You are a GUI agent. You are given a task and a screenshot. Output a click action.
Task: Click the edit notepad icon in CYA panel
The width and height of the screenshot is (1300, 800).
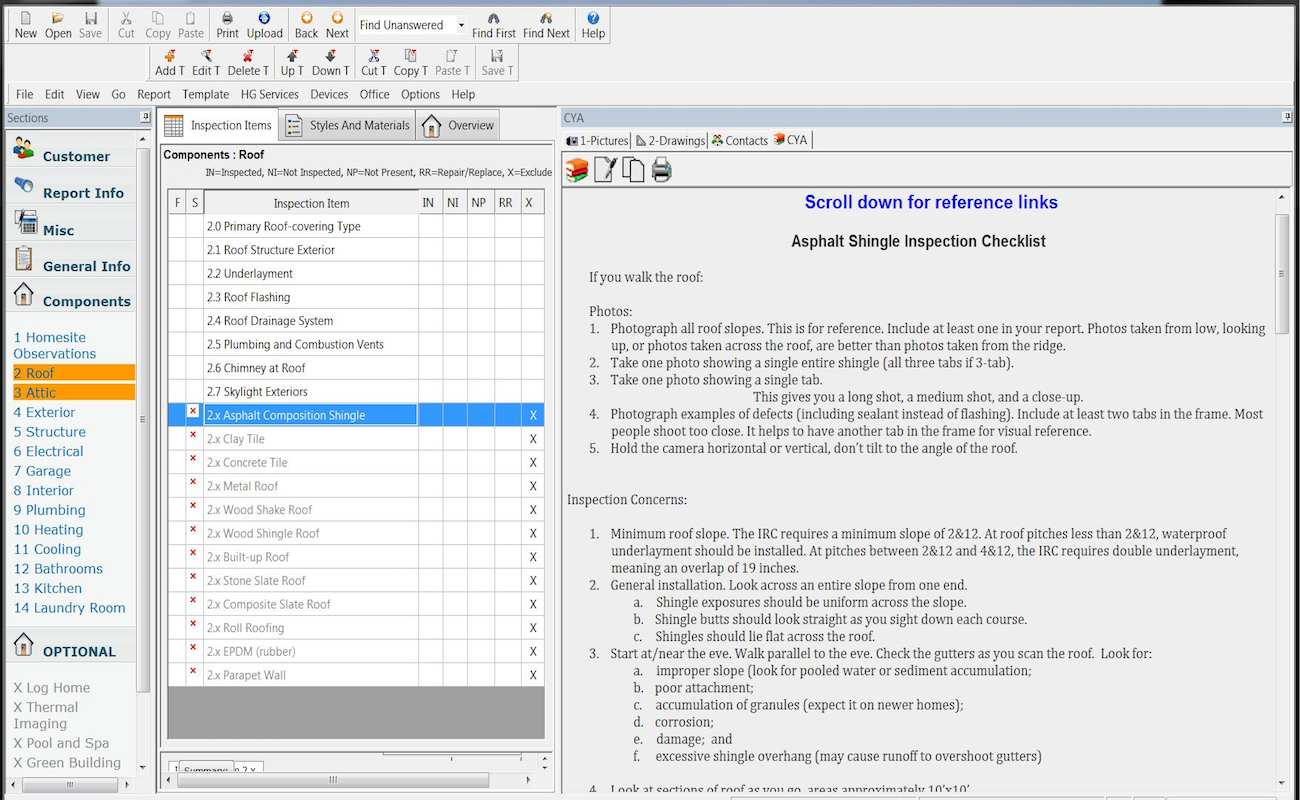(x=605, y=171)
